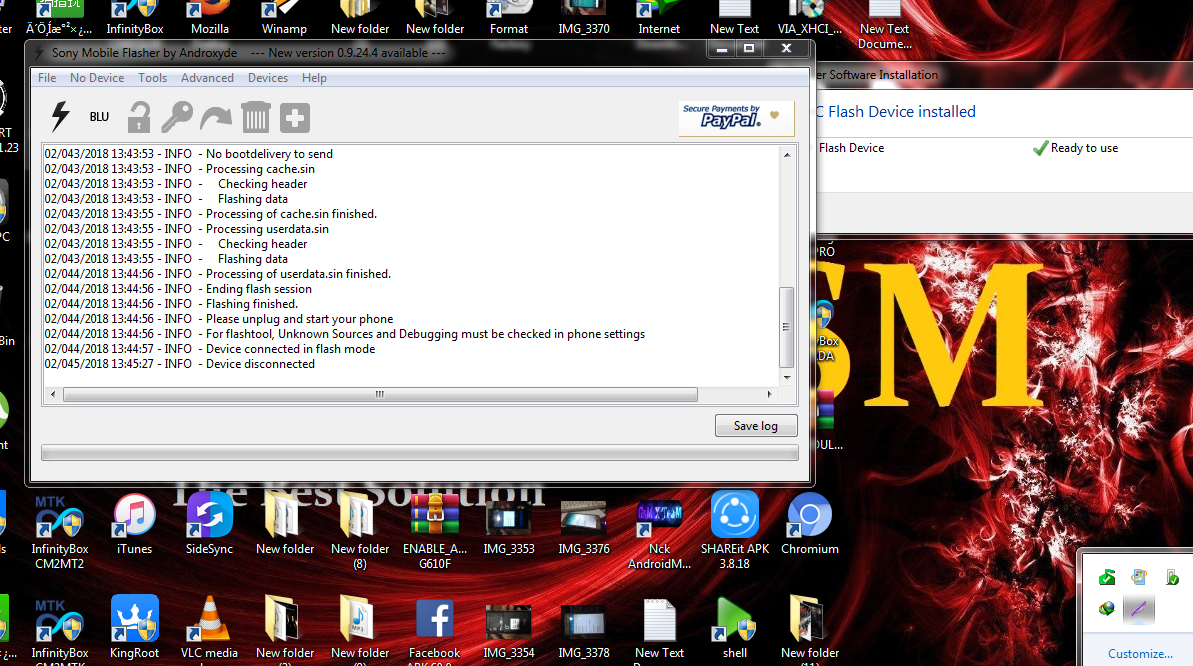Click the trash can cleaner icon
The height and width of the screenshot is (666, 1193).
point(256,117)
